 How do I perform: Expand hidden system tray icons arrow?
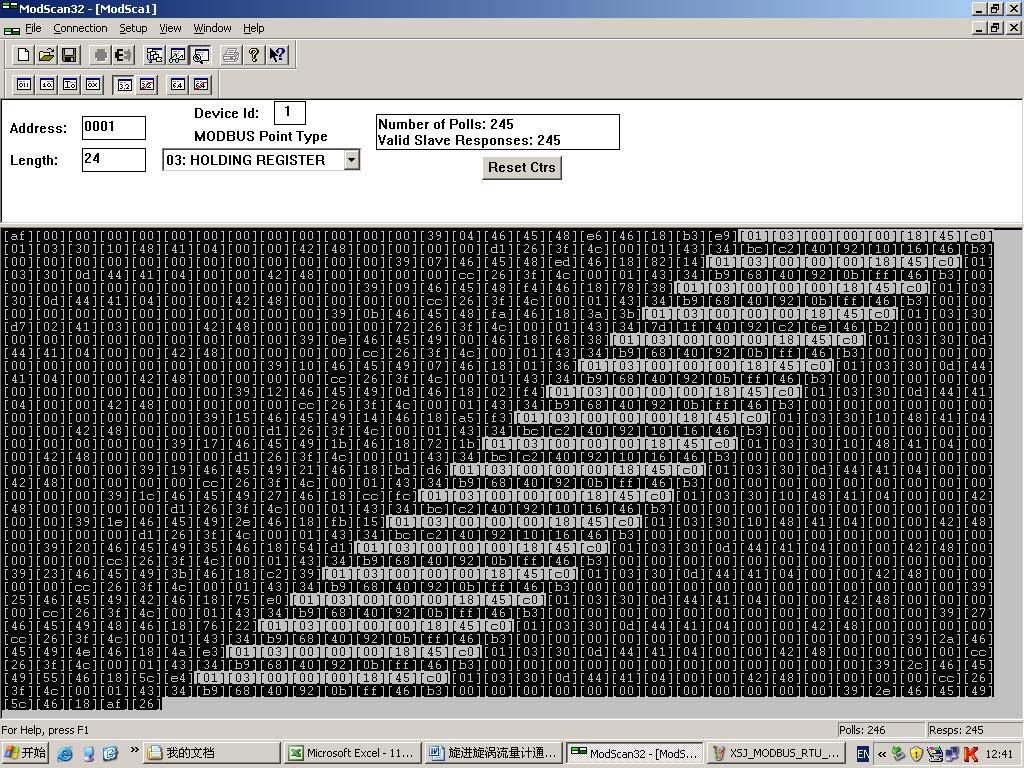pos(882,753)
